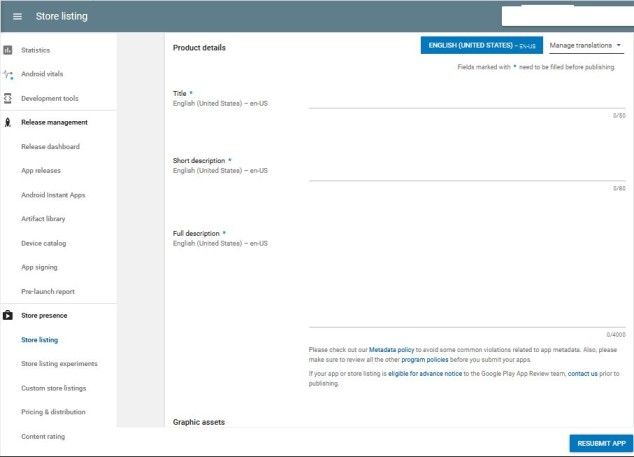634x457 pixels.
Task: Click the Store listing page title
Action: (61, 16)
